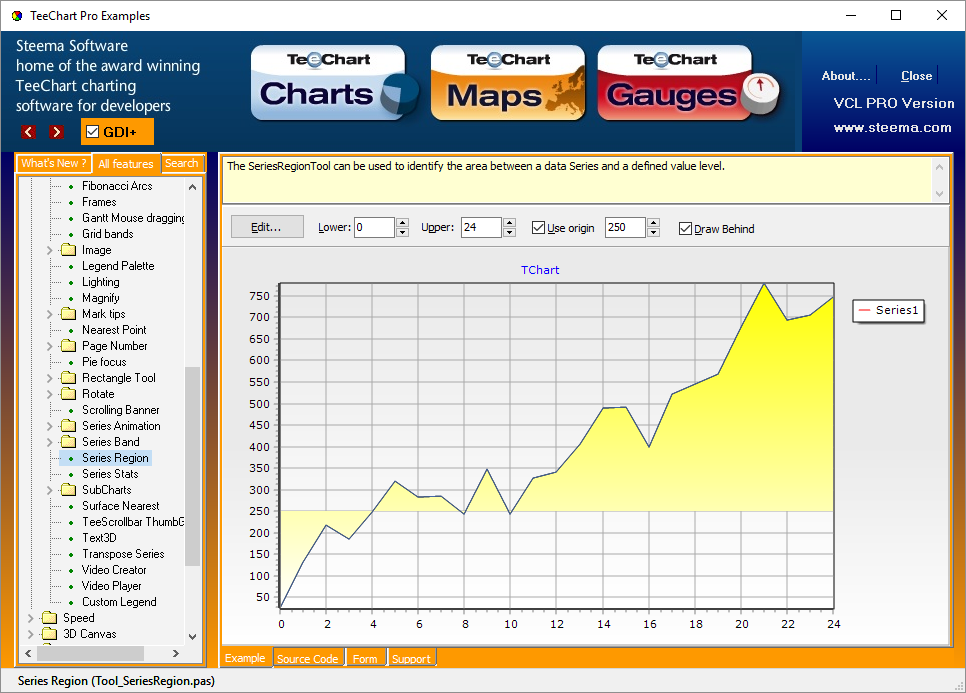Toggle the Use origin checkbox
966x693 pixels.
point(538,228)
